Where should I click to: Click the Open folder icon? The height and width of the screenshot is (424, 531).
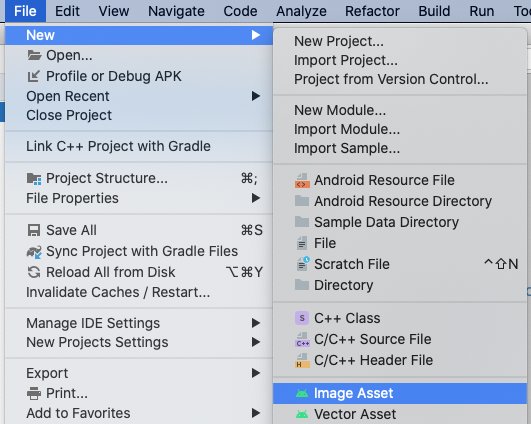coord(34,55)
